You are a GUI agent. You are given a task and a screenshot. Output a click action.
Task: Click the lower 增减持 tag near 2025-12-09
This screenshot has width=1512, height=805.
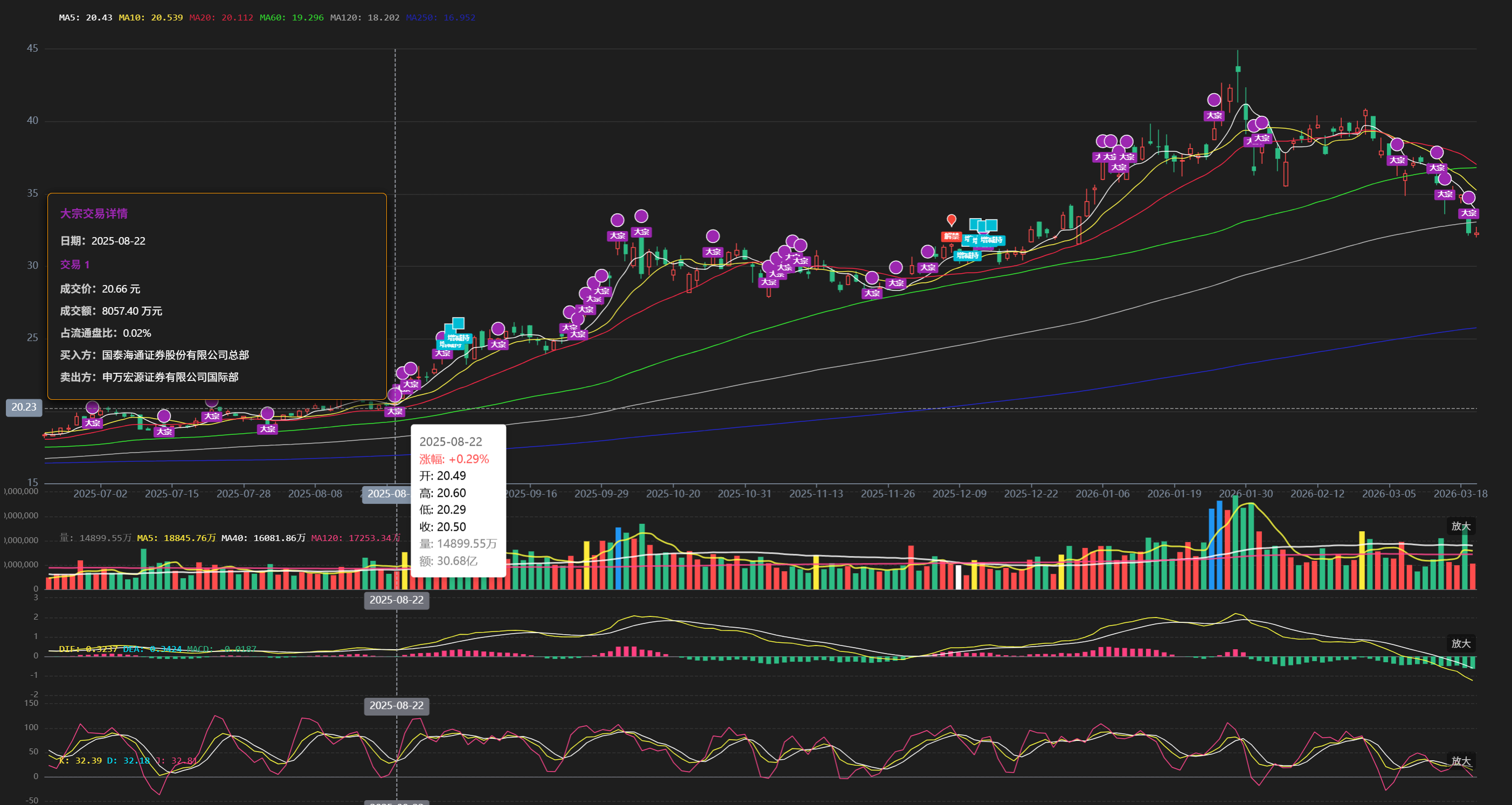point(967,255)
